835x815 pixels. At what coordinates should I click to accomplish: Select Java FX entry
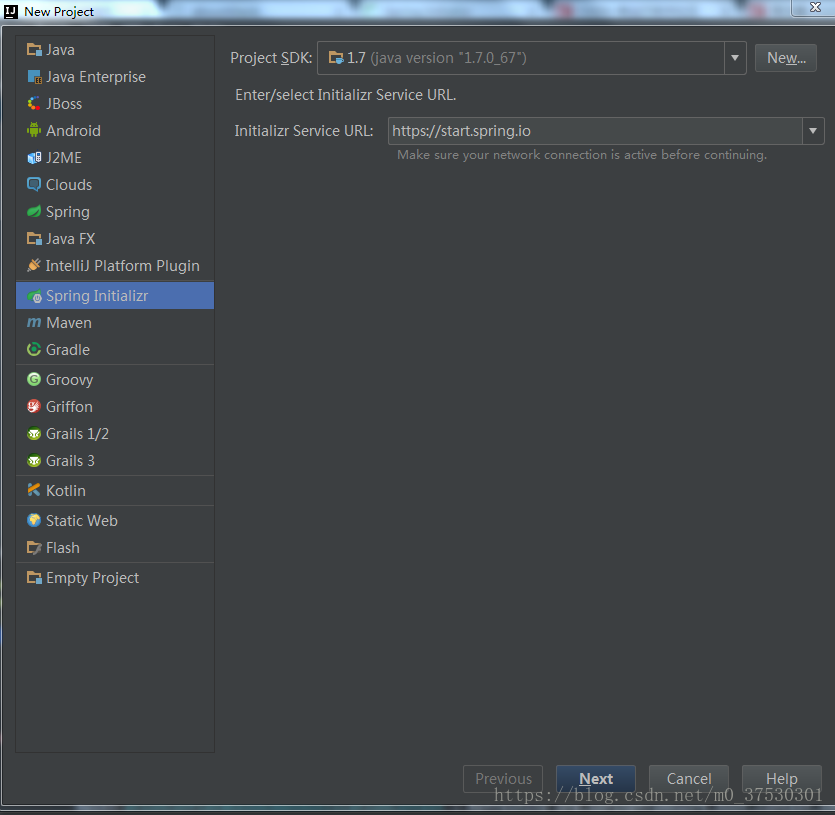[x=115, y=239]
